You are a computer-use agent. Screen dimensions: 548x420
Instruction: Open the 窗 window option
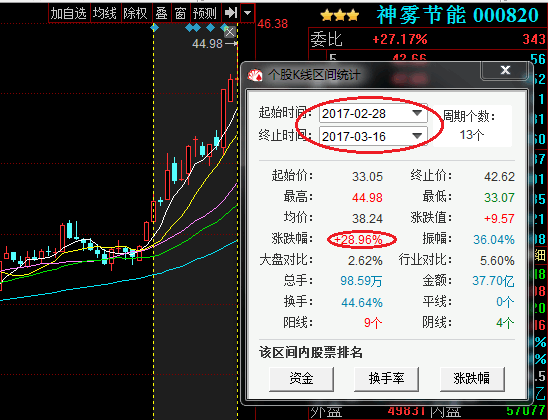click(x=180, y=14)
